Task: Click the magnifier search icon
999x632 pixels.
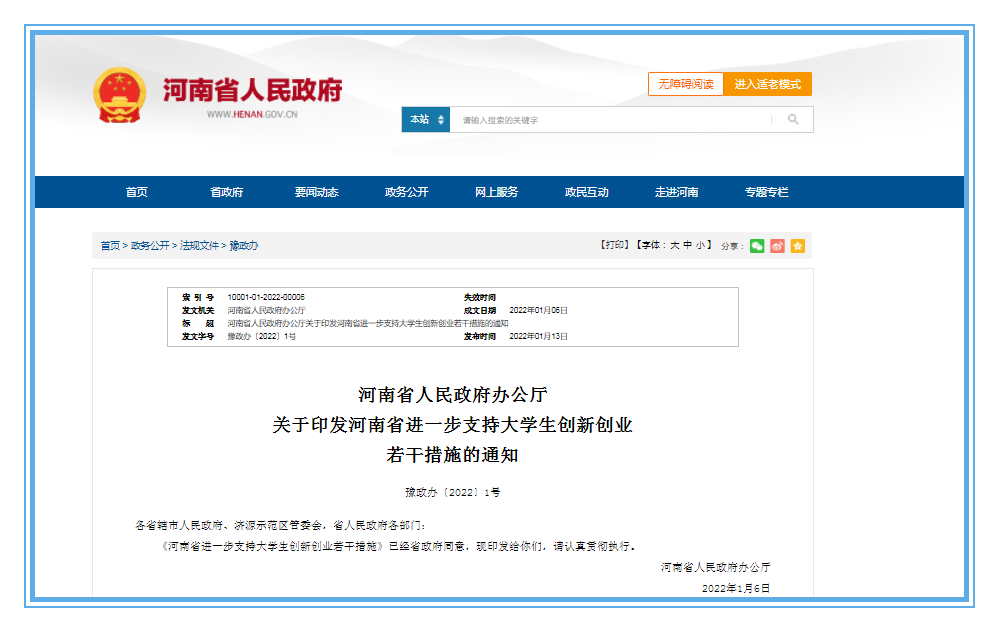Action: 793,120
